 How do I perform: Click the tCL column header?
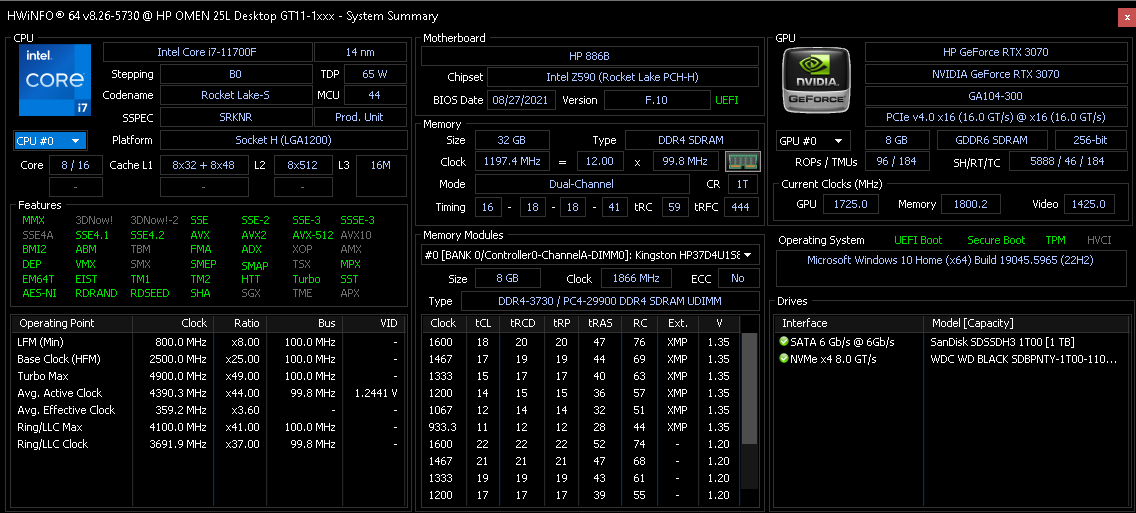482,323
